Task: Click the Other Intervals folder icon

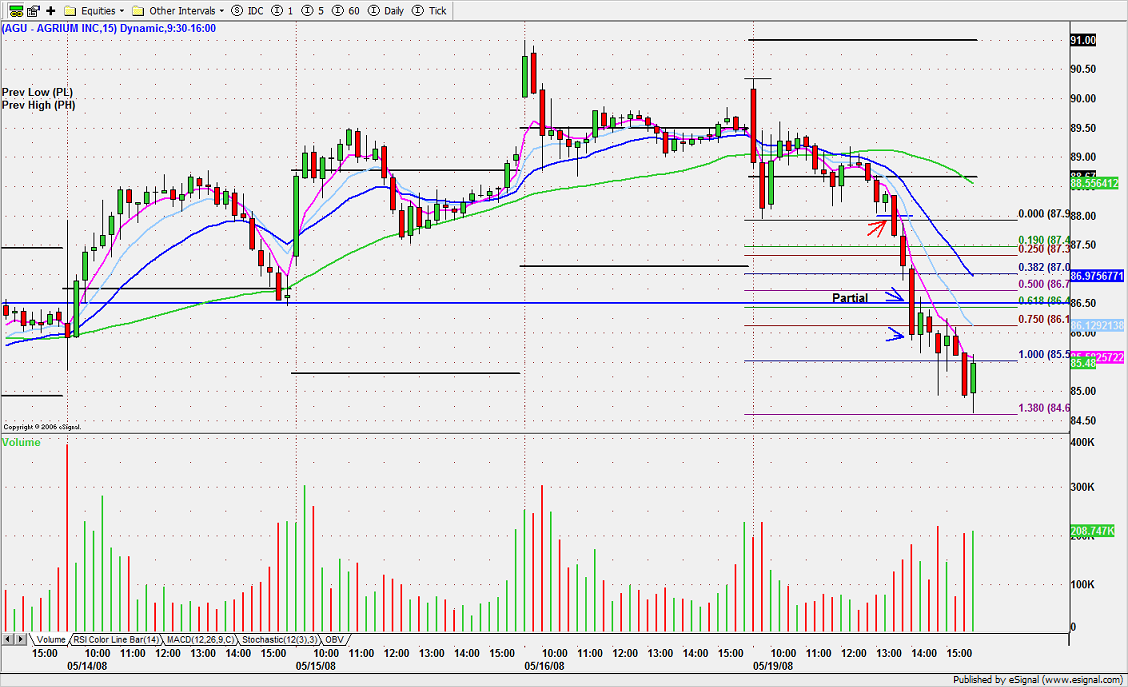Action: 139,11
